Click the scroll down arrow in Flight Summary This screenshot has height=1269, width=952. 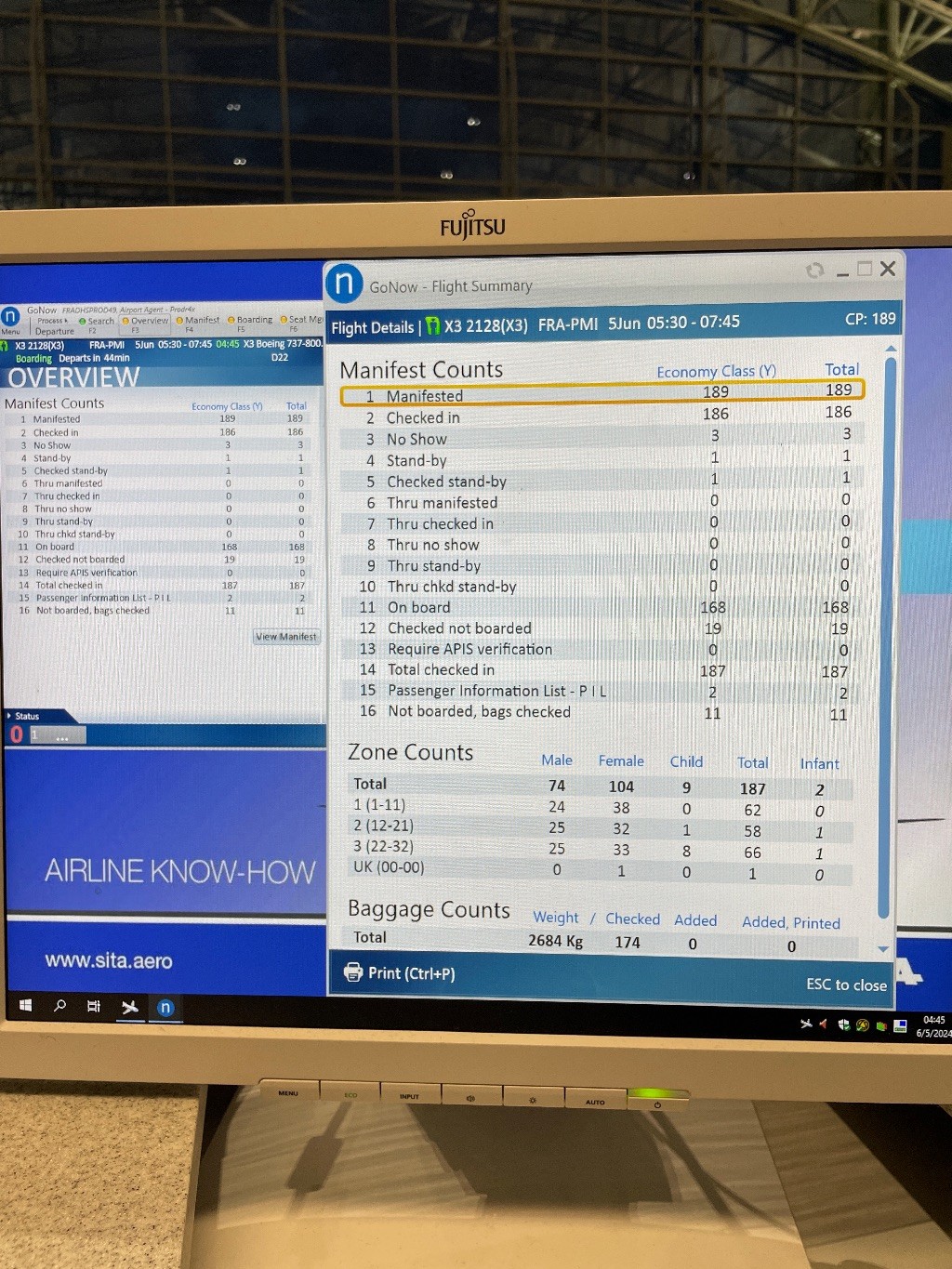click(x=883, y=949)
